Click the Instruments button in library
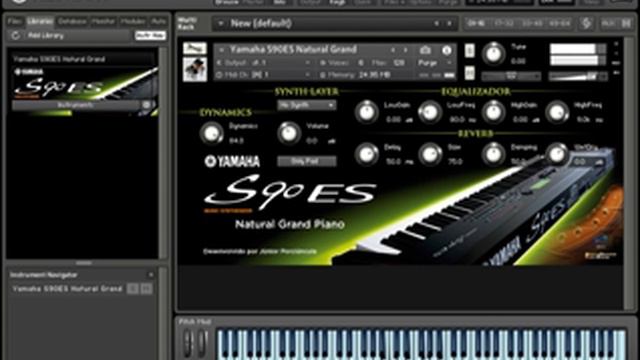Screen dimensions: 640x360 76,105
